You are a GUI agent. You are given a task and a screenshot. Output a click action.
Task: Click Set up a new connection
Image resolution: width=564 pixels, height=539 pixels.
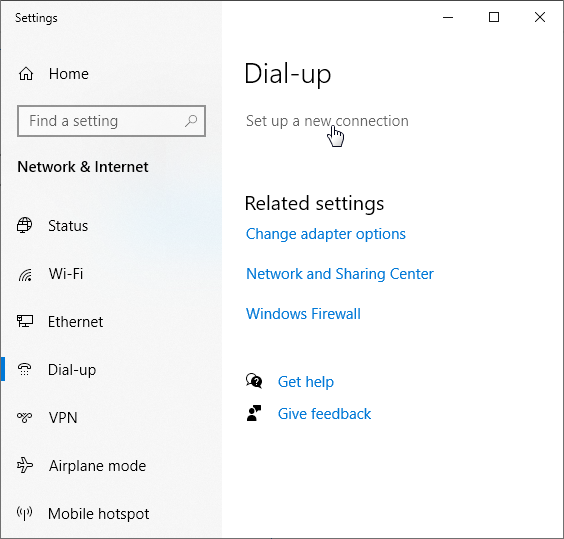[327, 121]
